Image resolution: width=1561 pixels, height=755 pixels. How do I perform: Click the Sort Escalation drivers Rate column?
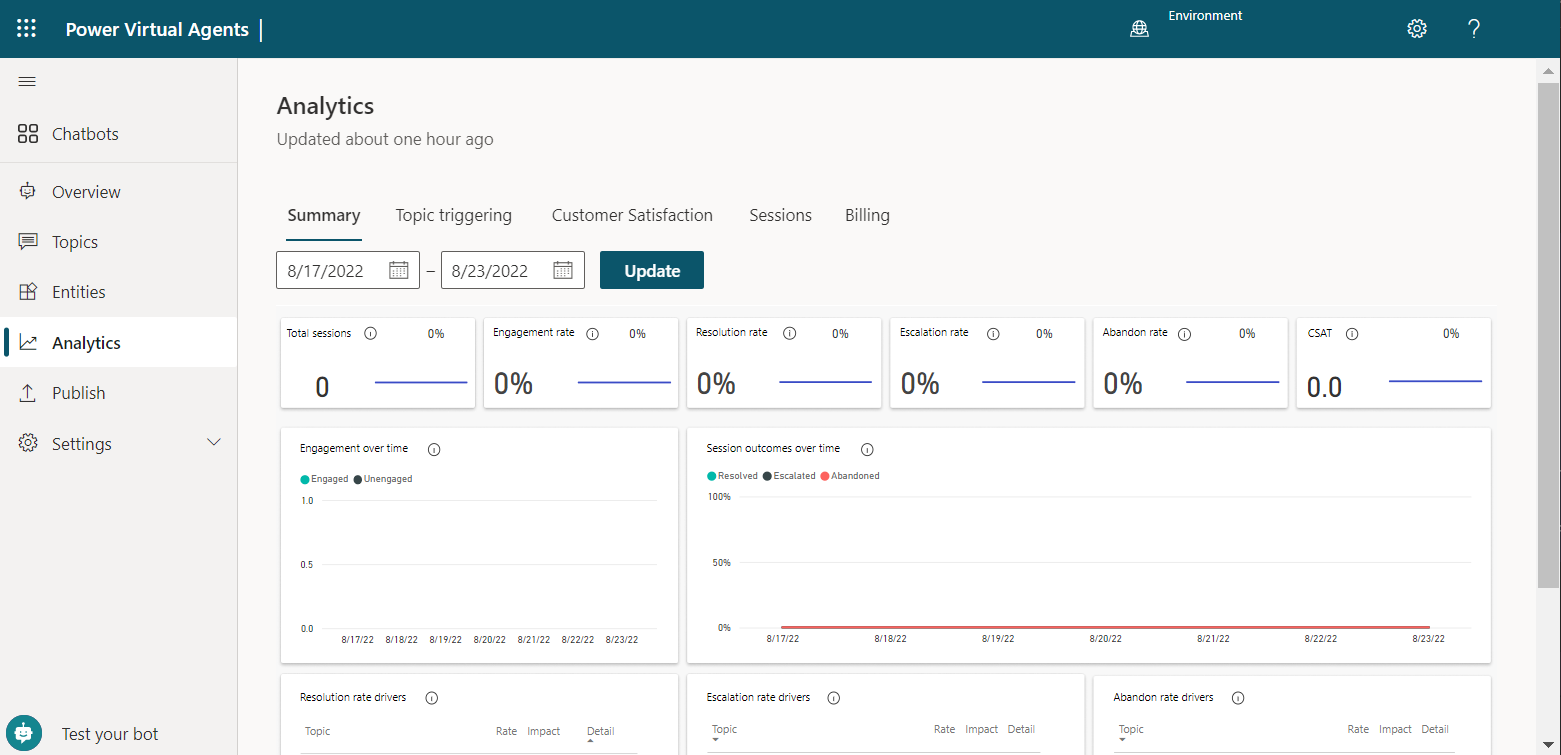(x=945, y=729)
